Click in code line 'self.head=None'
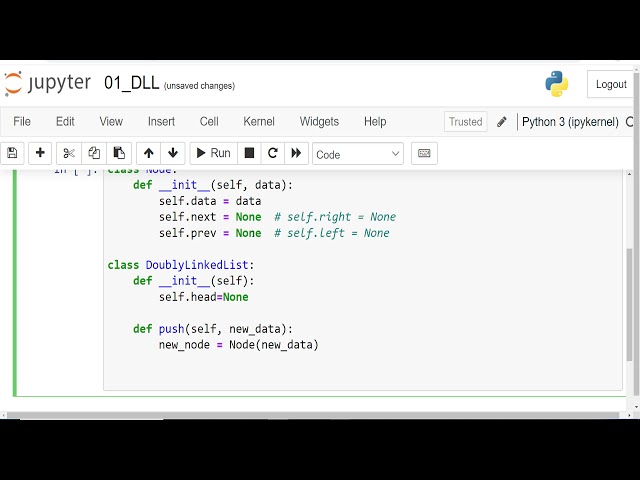The image size is (640, 480). (204, 297)
